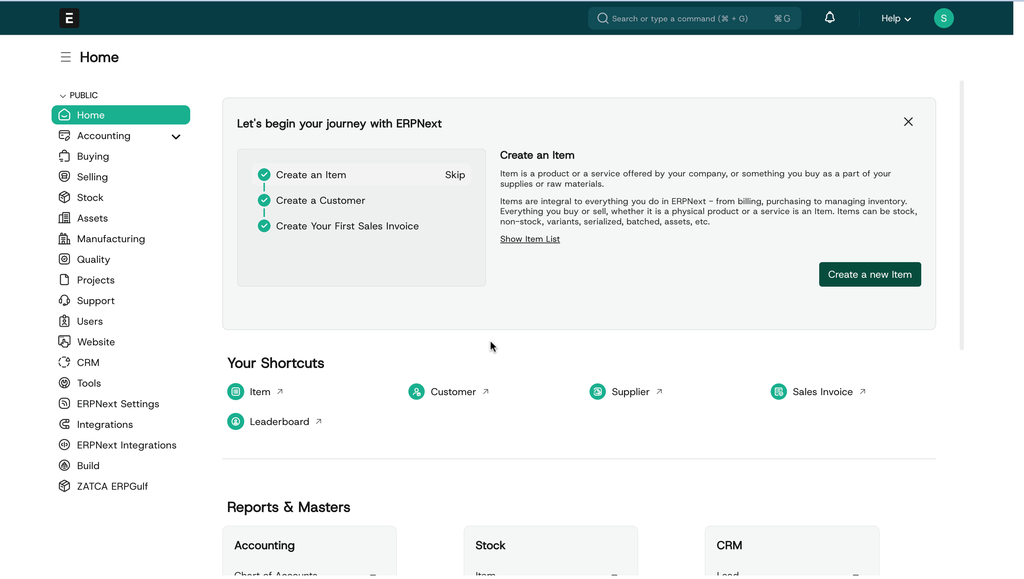Click the Quality sidebar icon

pyautogui.click(x=64, y=259)
